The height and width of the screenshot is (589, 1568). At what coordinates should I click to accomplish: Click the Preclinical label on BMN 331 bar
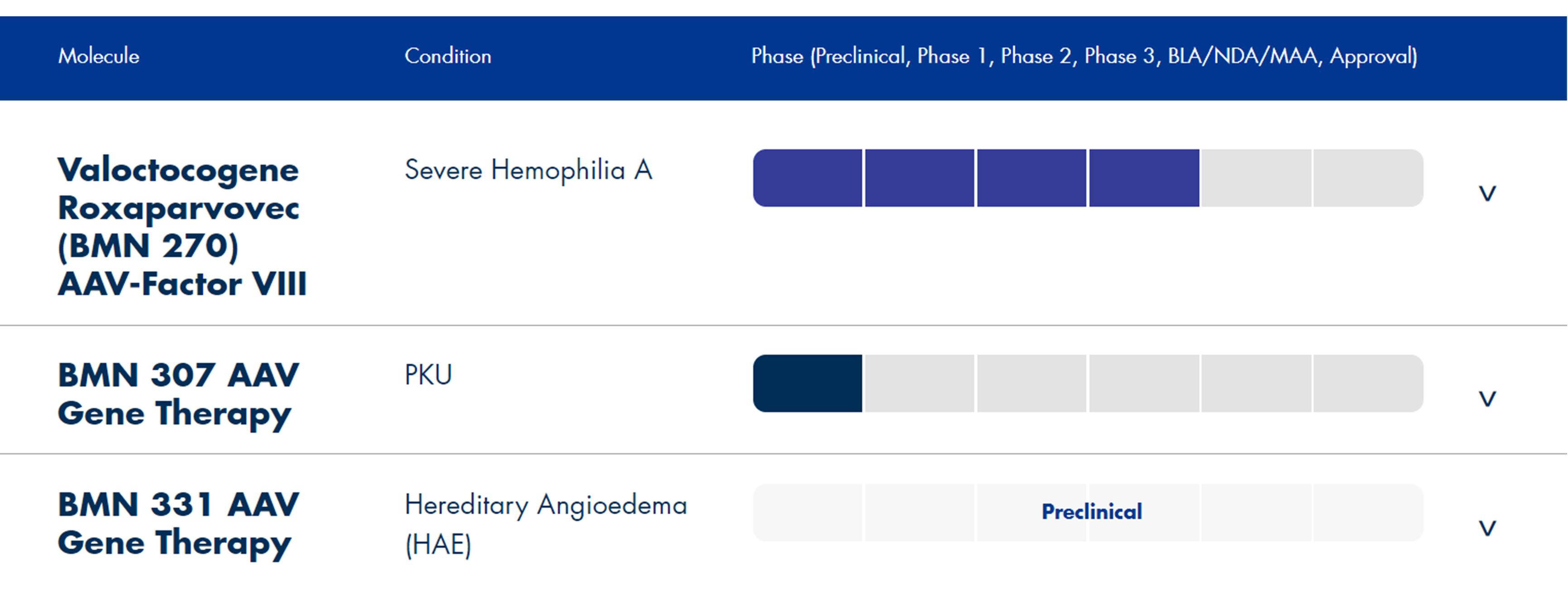pyautogui.click(x=1091, y=512)
